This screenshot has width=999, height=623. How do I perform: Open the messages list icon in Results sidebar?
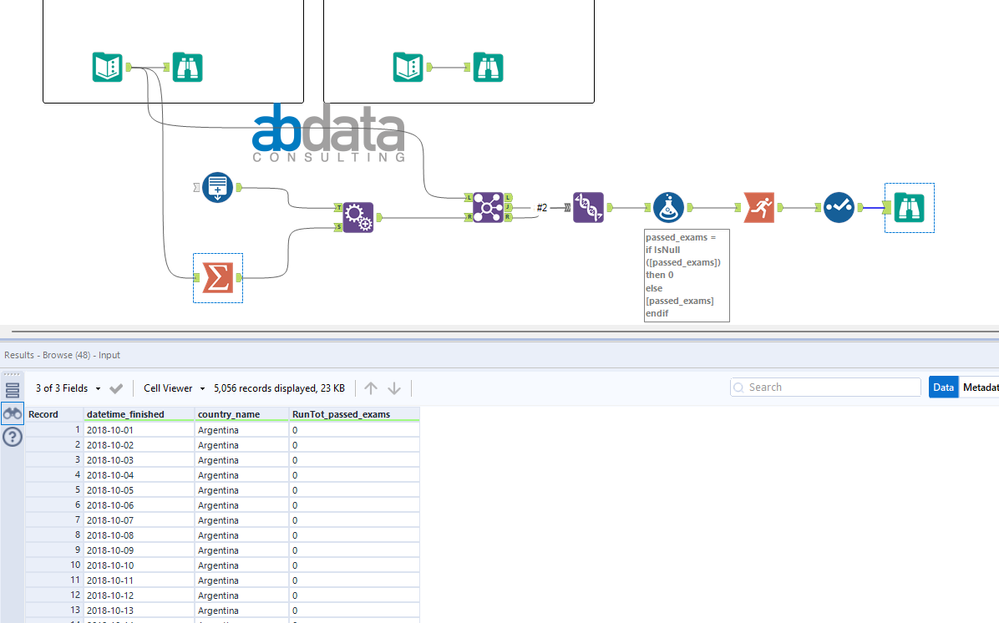12,390
